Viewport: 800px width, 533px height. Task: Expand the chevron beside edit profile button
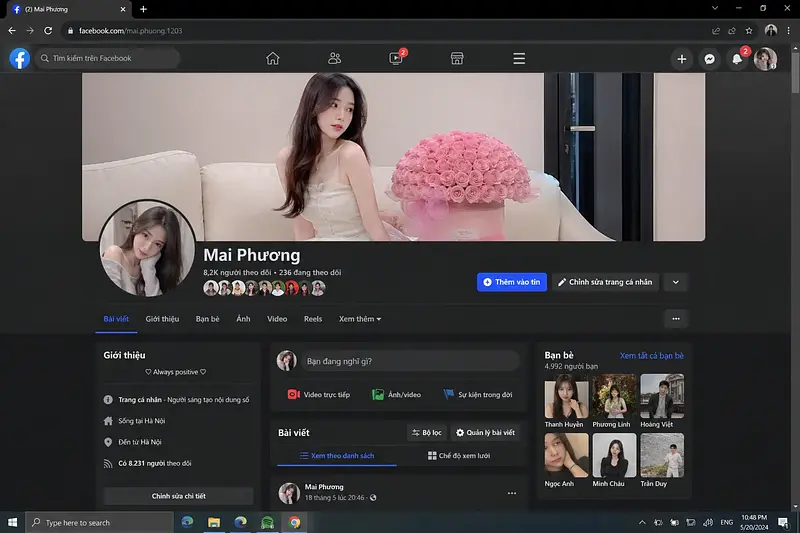pyautogui.click(x=676, y=282)
